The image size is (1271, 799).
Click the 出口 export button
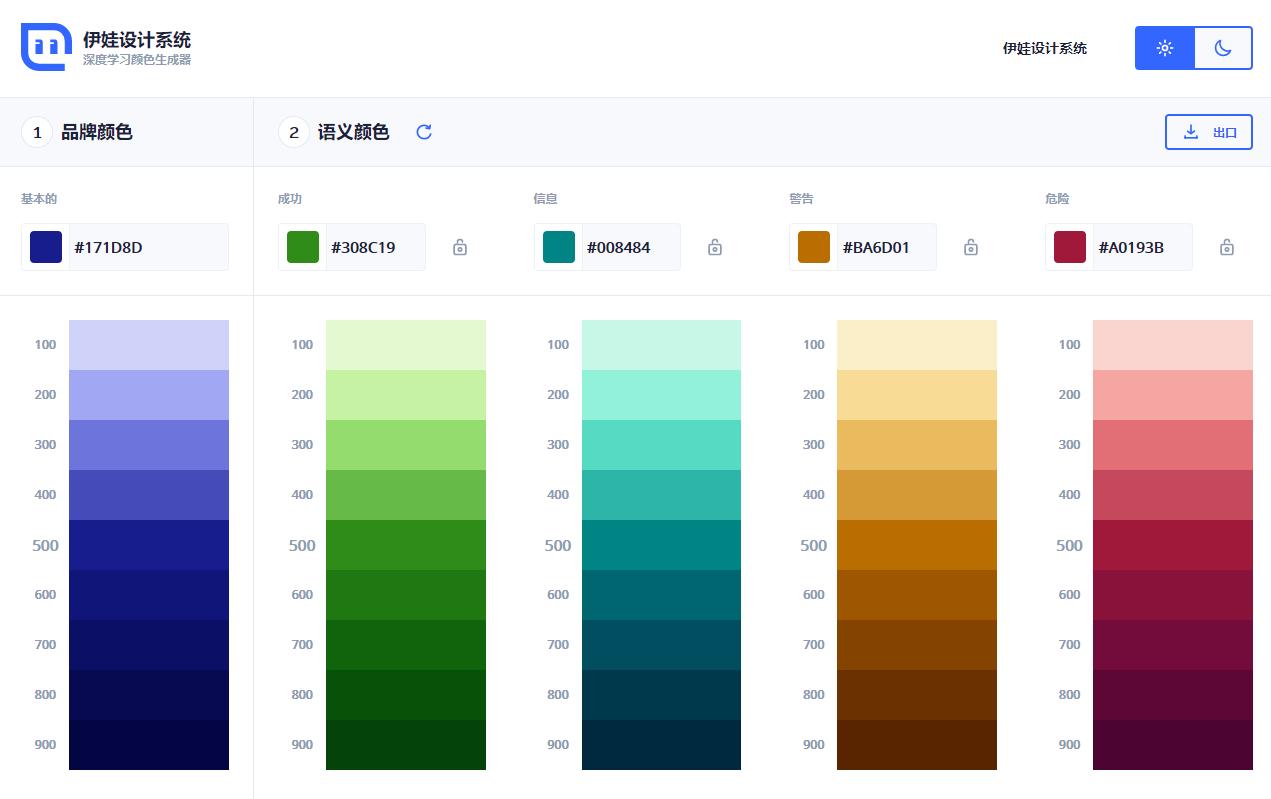coord(1209,132)
